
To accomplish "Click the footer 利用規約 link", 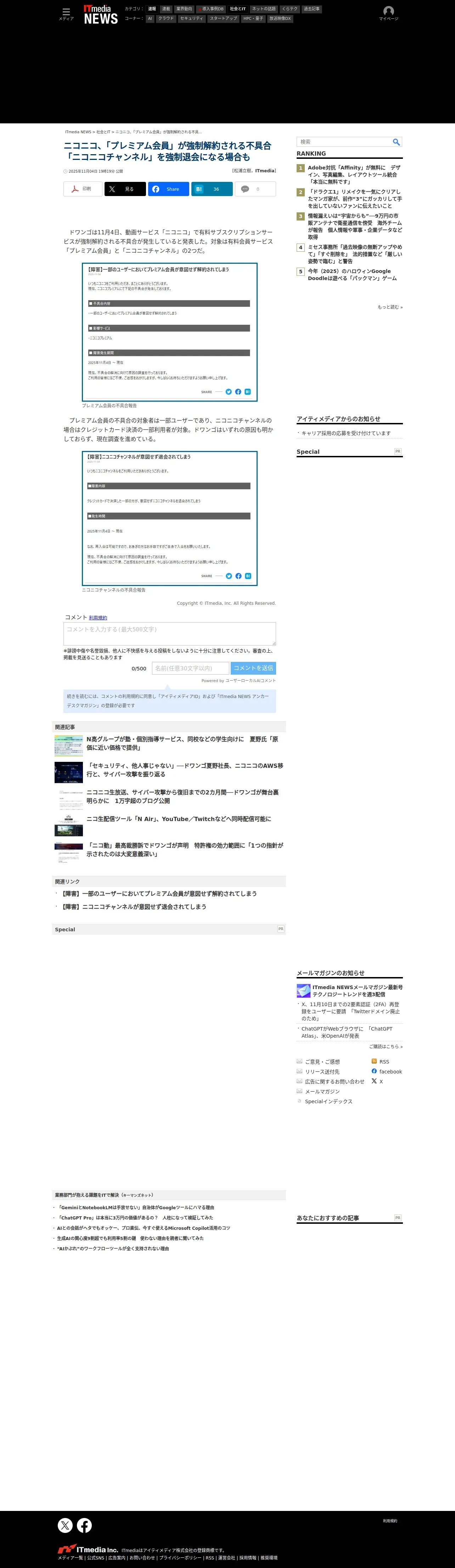I will 390,1521.
